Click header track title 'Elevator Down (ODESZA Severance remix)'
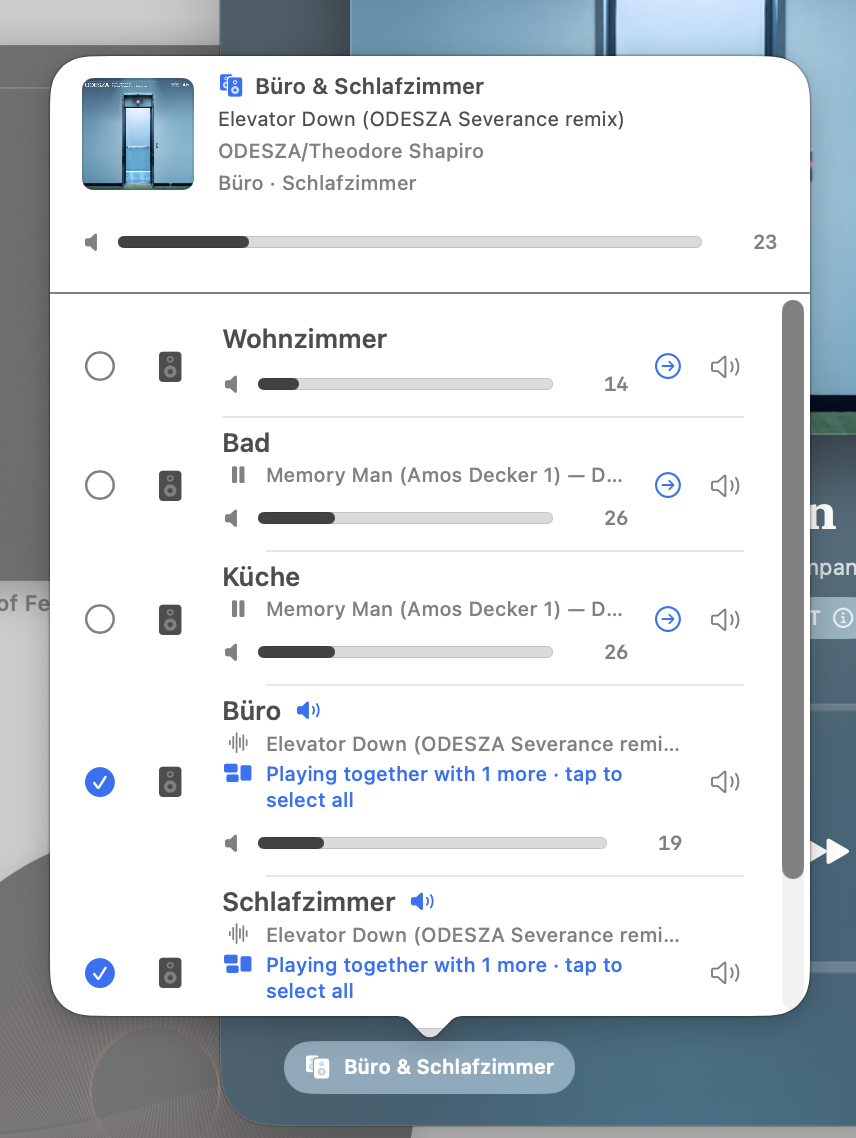The width and height of the screenshot is (856, 1138). tap(421, 119)
